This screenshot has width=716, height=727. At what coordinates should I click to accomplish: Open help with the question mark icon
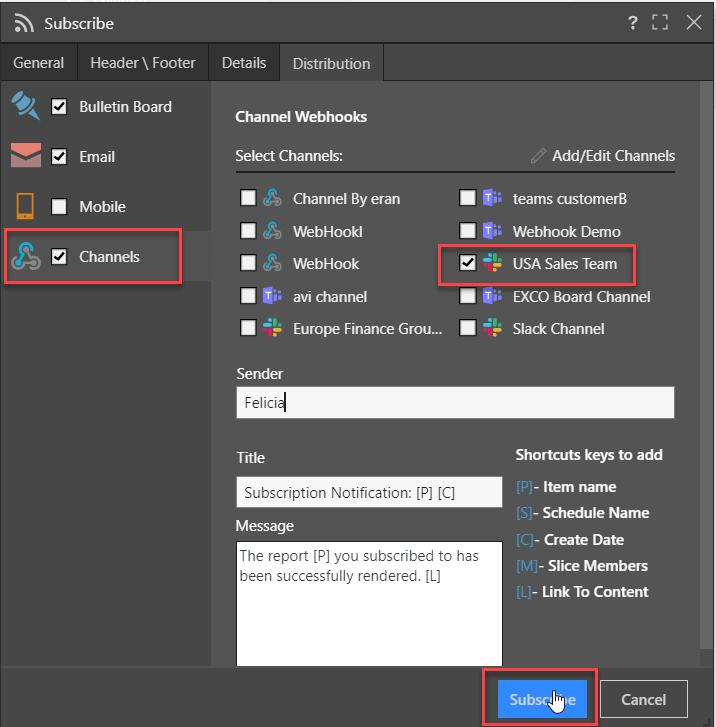pos(633,22)
